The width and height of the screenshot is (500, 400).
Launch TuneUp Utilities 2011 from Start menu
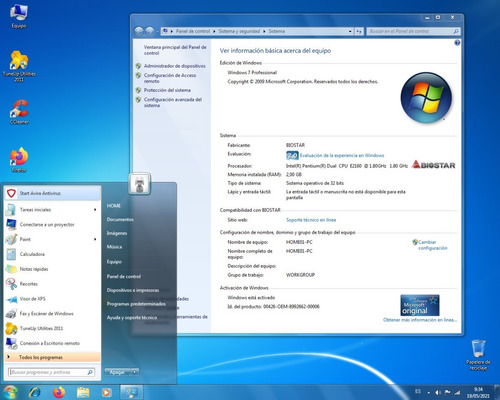[x=52, y=328]
